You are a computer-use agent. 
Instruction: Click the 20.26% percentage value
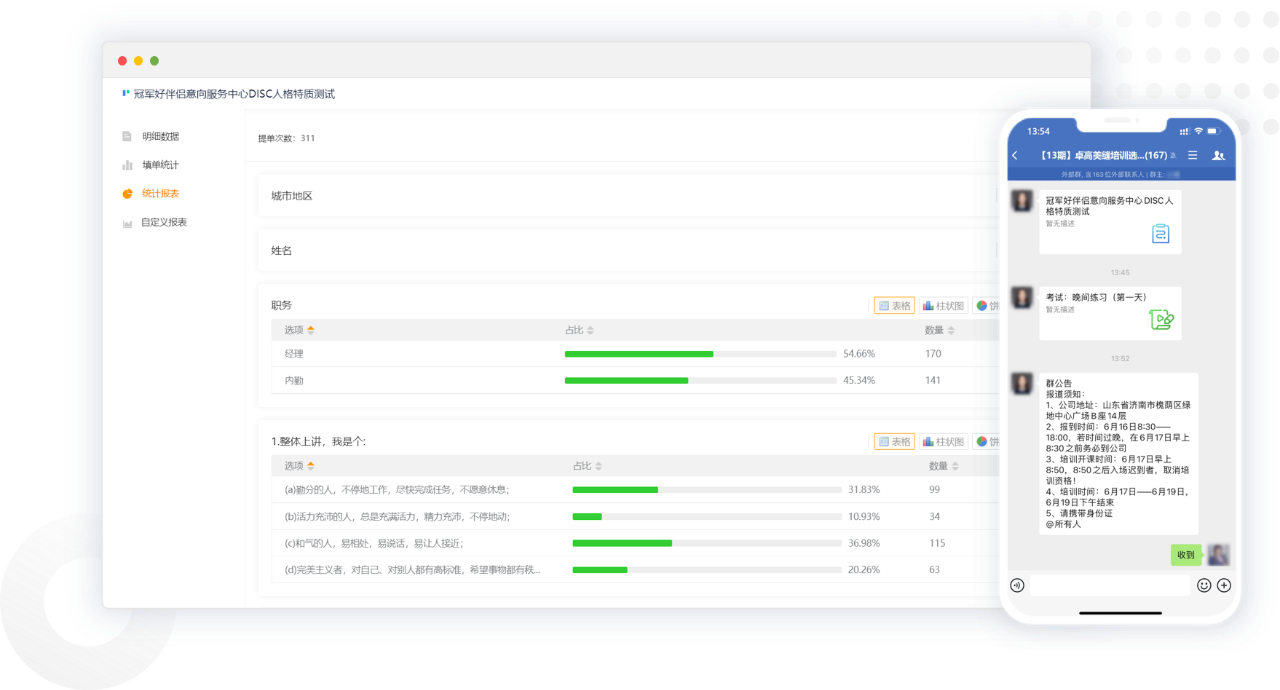pos(864,570)
